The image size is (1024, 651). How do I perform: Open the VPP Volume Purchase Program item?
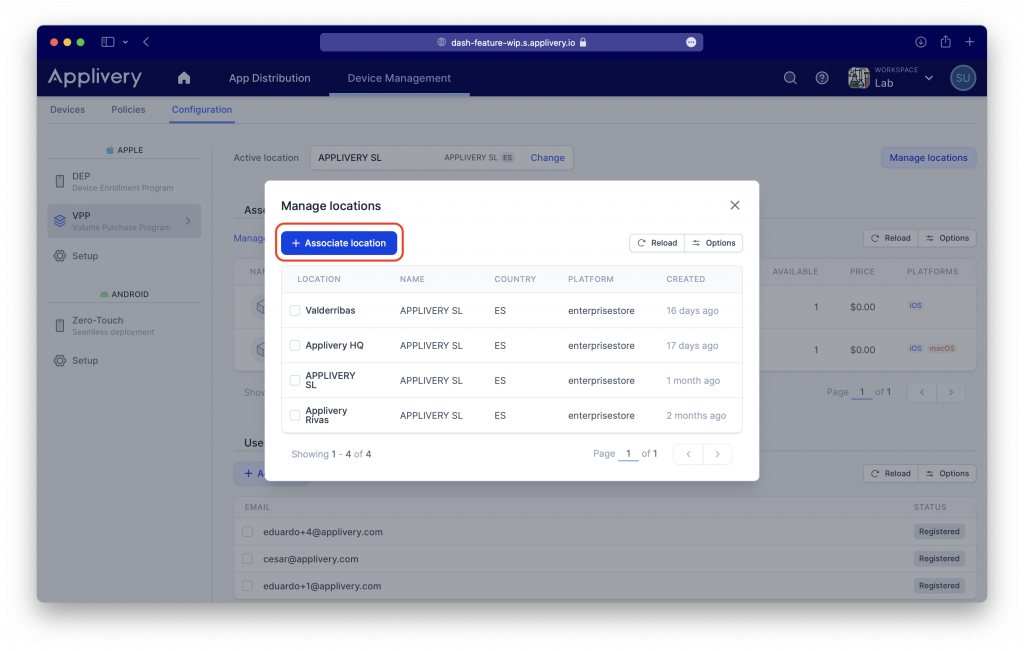[x=124, y=221]
